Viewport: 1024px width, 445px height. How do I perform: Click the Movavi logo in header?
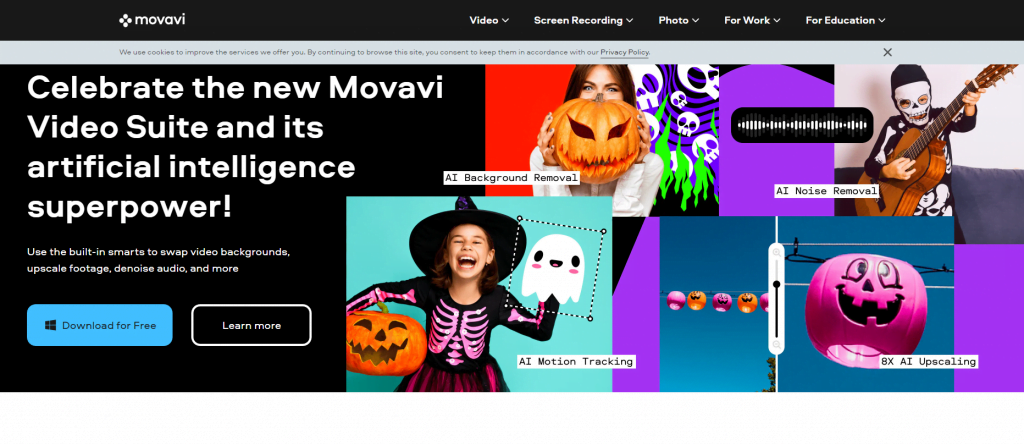click(152, 20)
